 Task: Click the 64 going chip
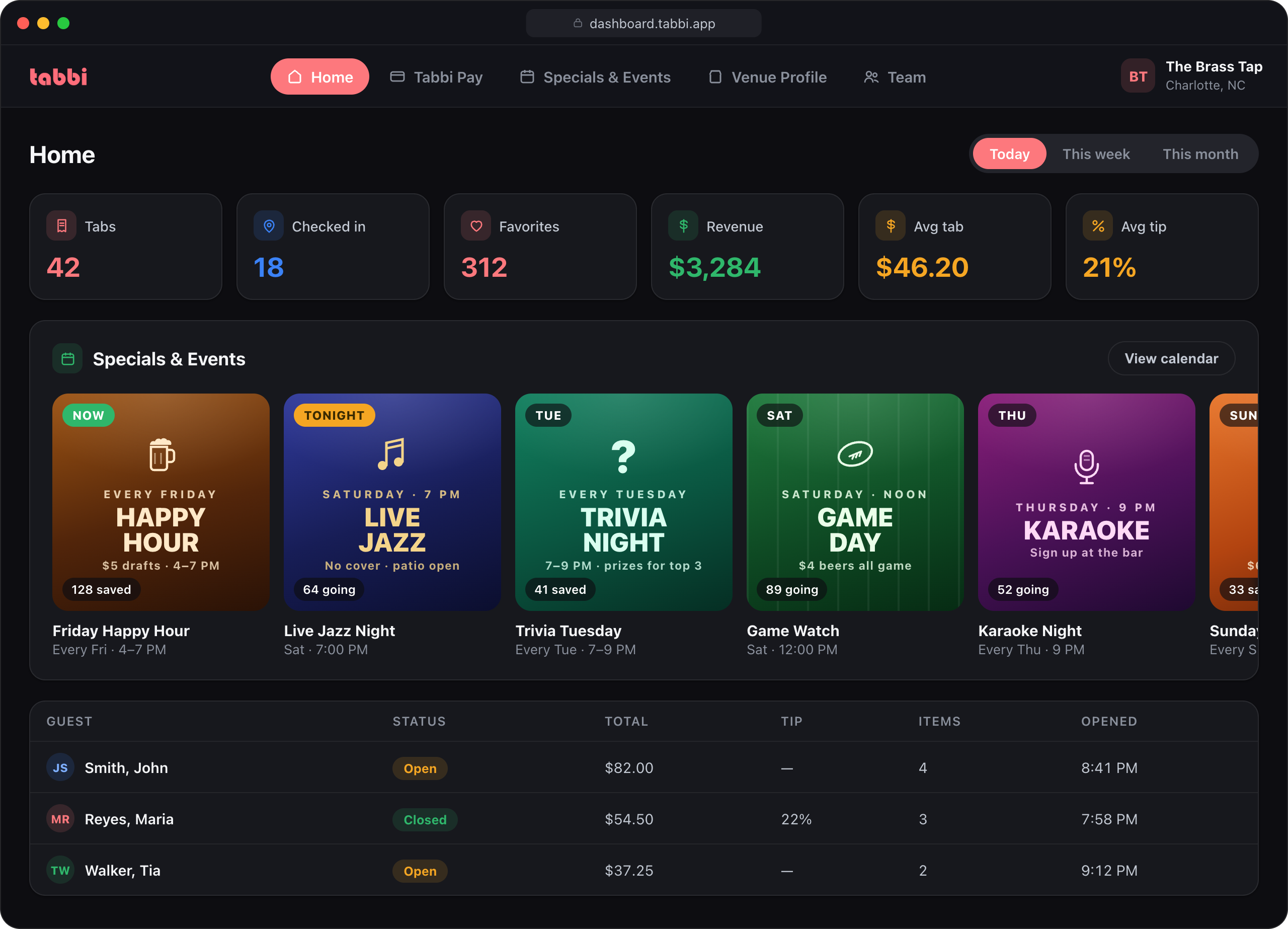pos(329,590)
